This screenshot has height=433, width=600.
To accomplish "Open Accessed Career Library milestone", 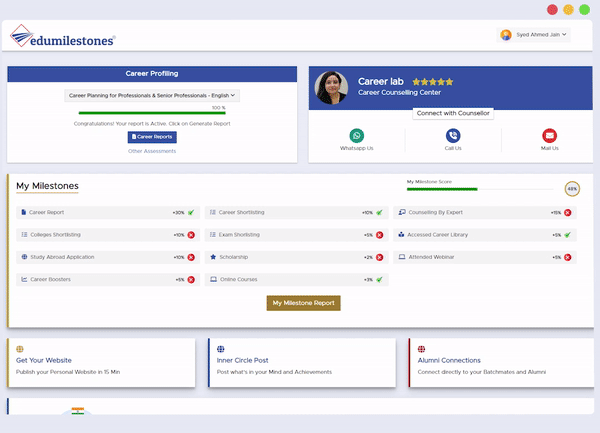I will (485, 235).
